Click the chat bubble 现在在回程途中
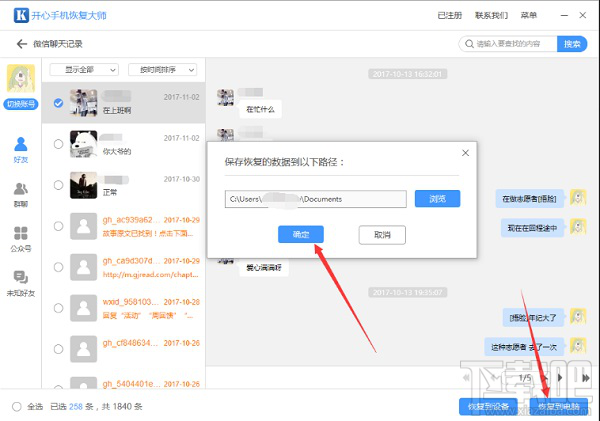Screen dimensions: 600x421 [532, 228]
